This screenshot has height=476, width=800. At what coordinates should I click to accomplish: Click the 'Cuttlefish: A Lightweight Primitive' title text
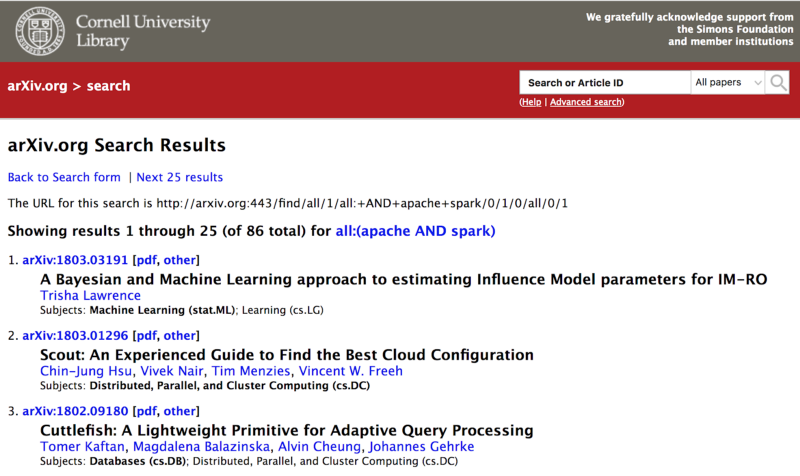tap(287, 430)
